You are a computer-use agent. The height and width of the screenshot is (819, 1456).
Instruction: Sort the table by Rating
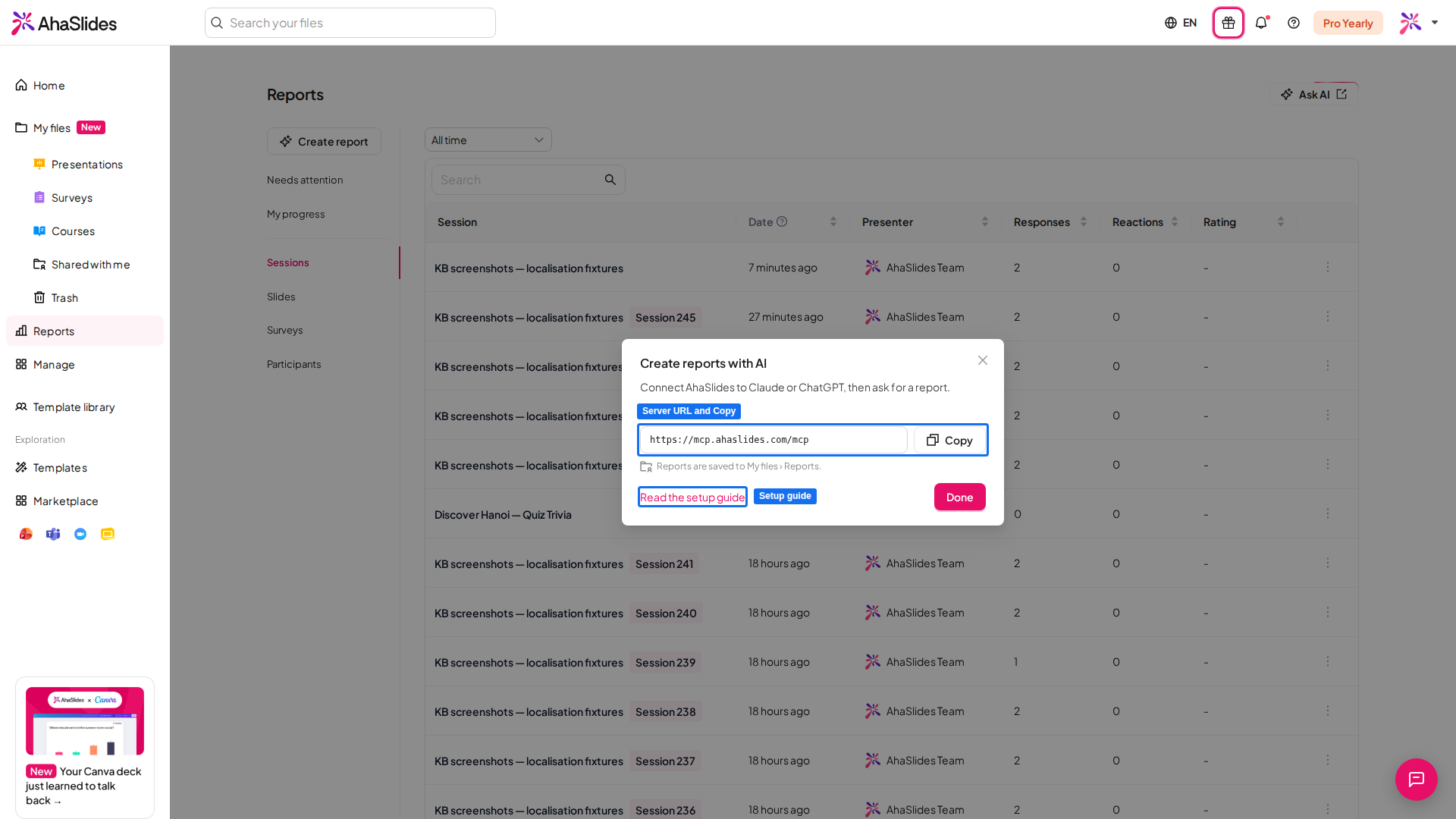coord(1281,221)
